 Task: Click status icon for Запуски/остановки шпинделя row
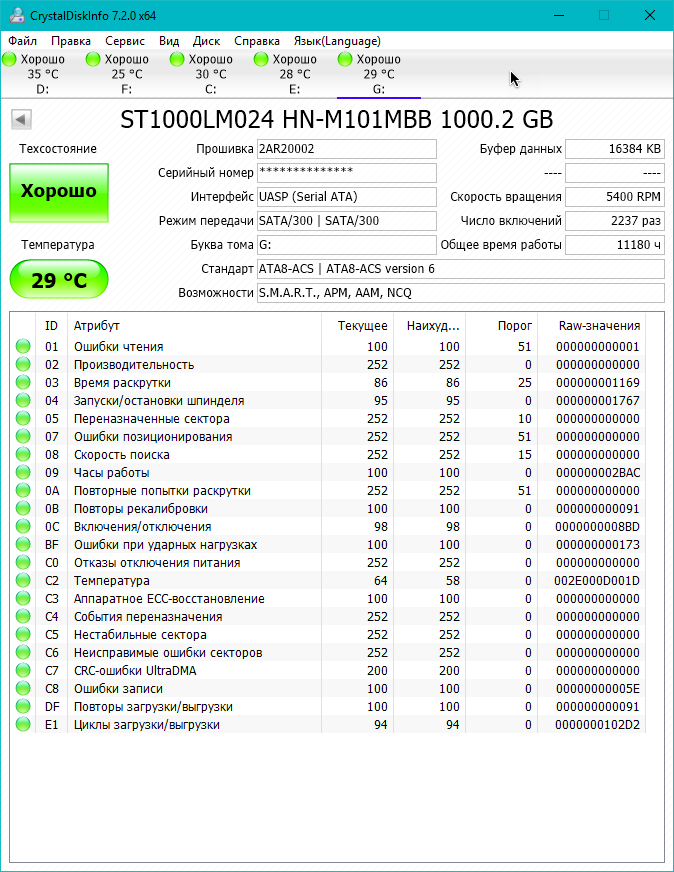pos(23,400)
